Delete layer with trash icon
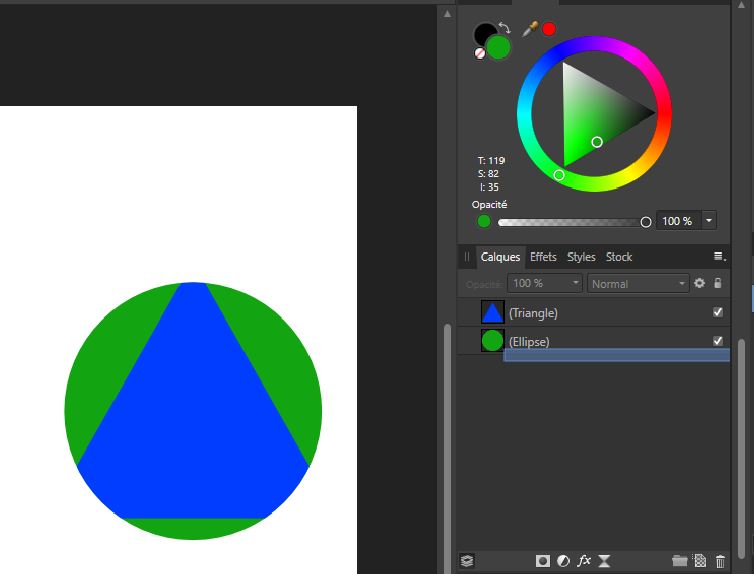The height and width of the screenshot is (574, 754). (x=720, y=561)
